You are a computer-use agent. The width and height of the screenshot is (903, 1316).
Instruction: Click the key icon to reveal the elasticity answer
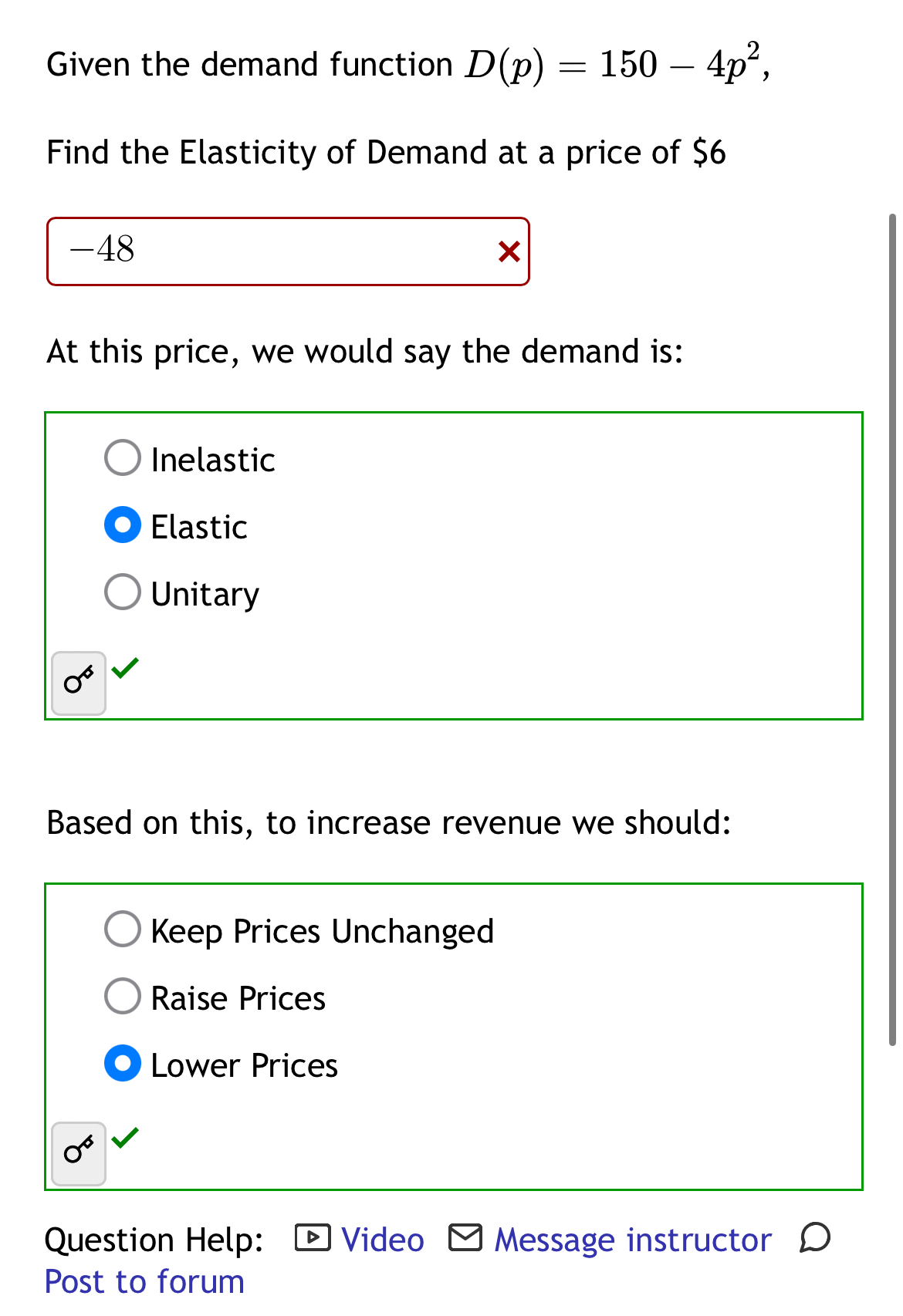click(77, 681)
